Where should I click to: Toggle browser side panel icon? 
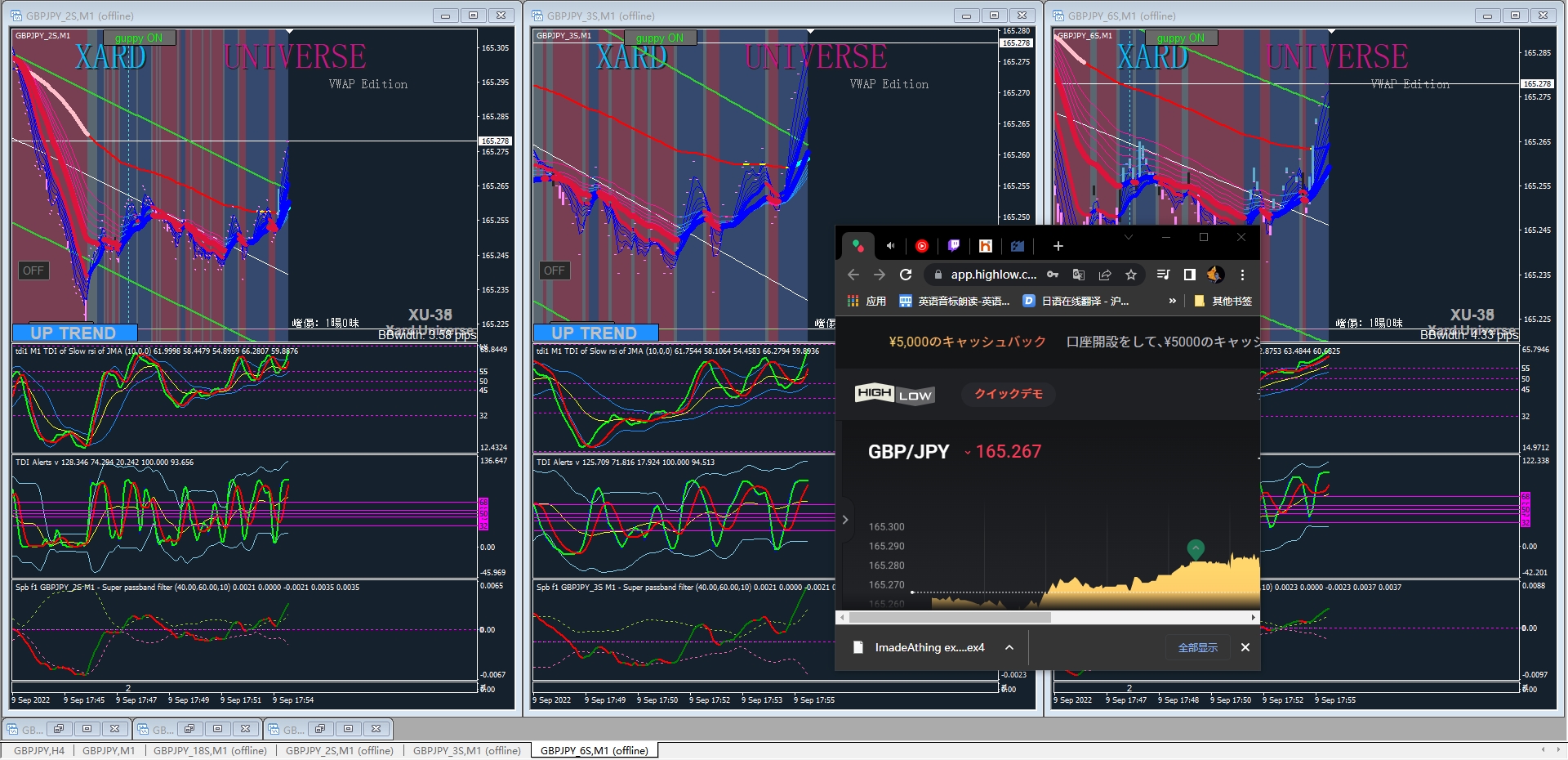(x=1190, y=275)
